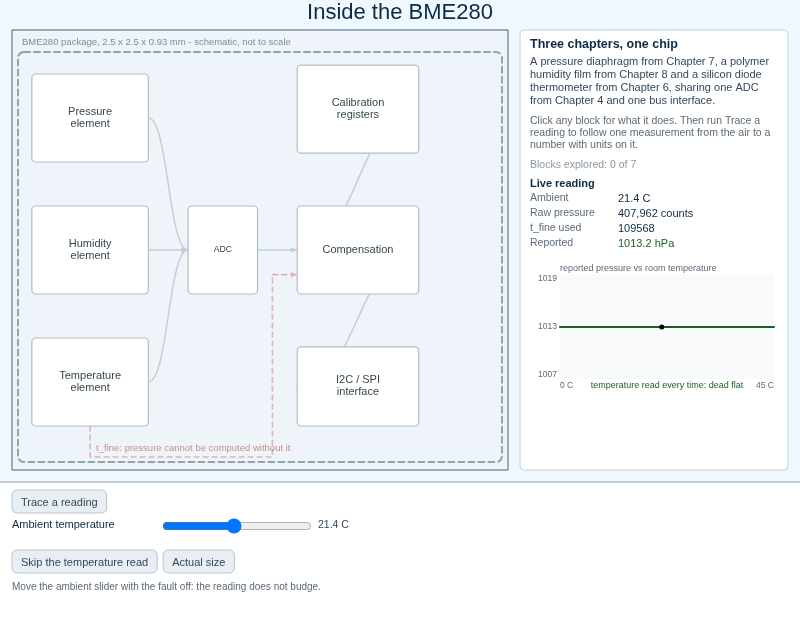Open the I2C / SPI interface block
800x634 pixels.
[x=358, y=386]
